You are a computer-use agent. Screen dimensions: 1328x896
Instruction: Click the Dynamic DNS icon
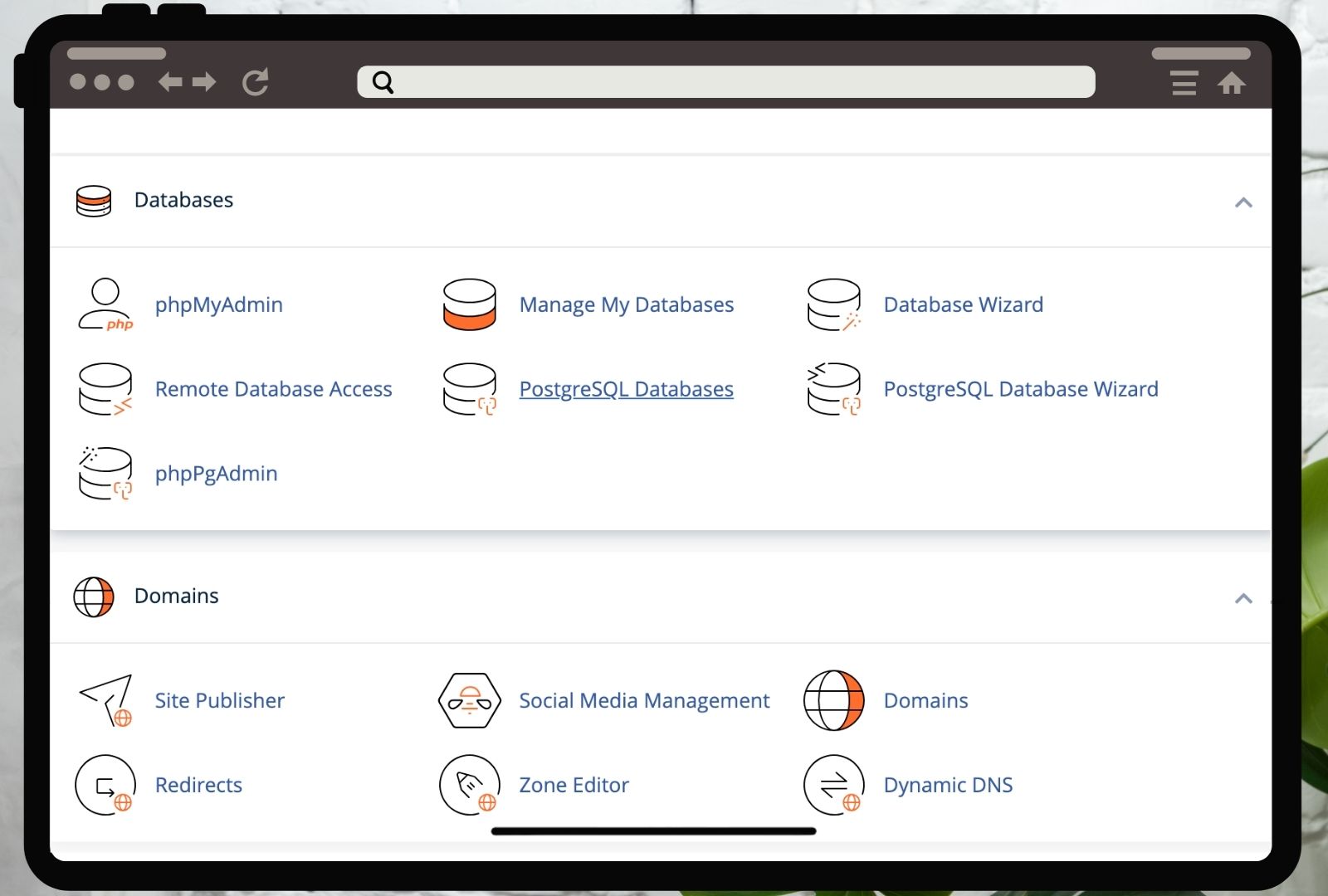[x=834, y=785]
